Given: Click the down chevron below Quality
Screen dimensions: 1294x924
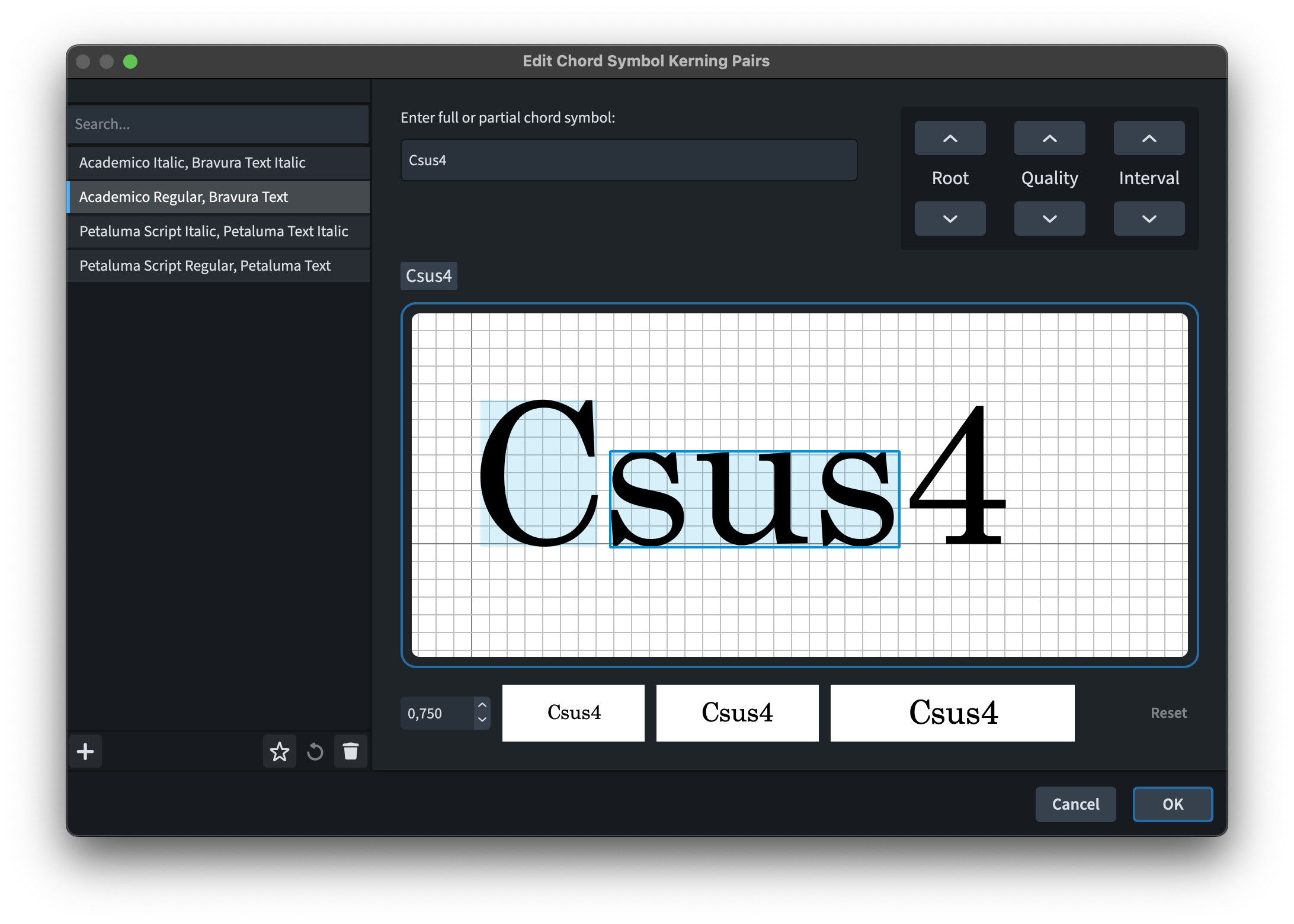Looking at the screenshot, I should pyautogui.click(x=1049, y=219).
